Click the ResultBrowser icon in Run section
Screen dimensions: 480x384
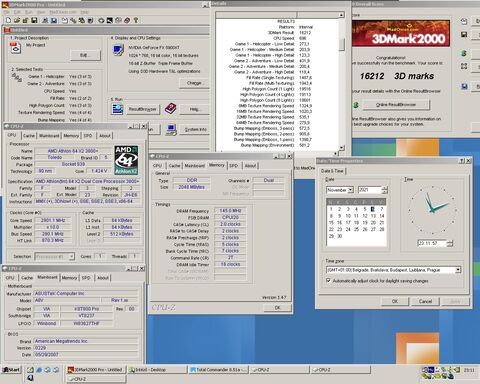(x=117, y=109)
